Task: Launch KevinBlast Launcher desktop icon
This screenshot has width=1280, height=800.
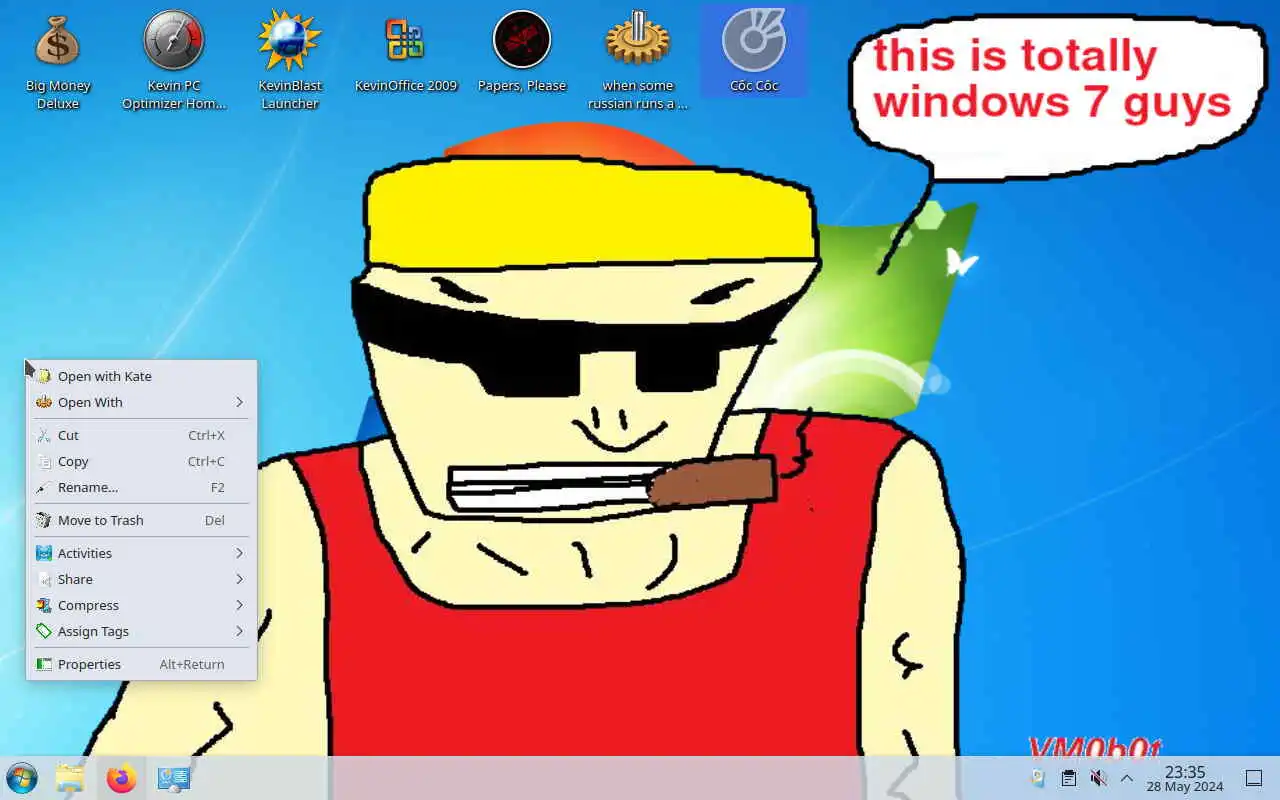Action: tap(290, 60)
